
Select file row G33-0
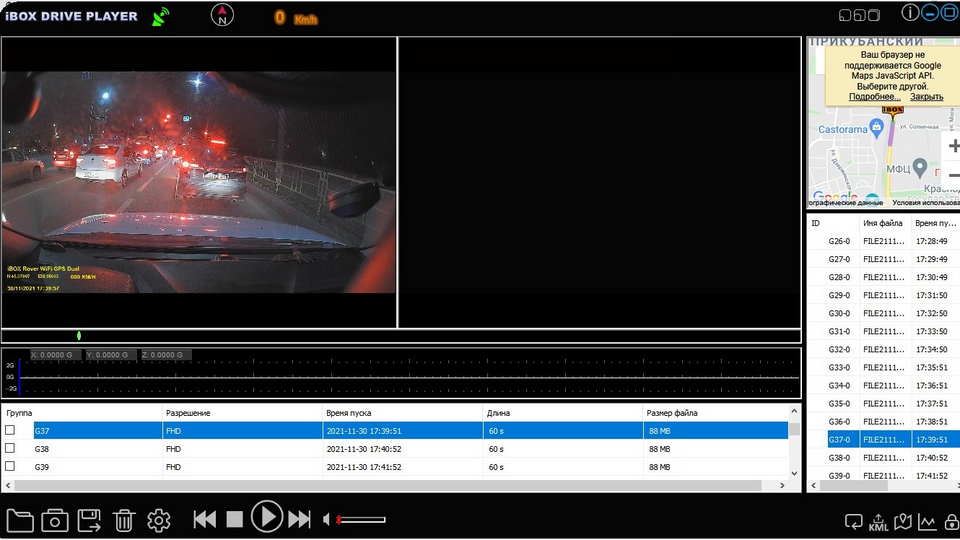(883, 367)
